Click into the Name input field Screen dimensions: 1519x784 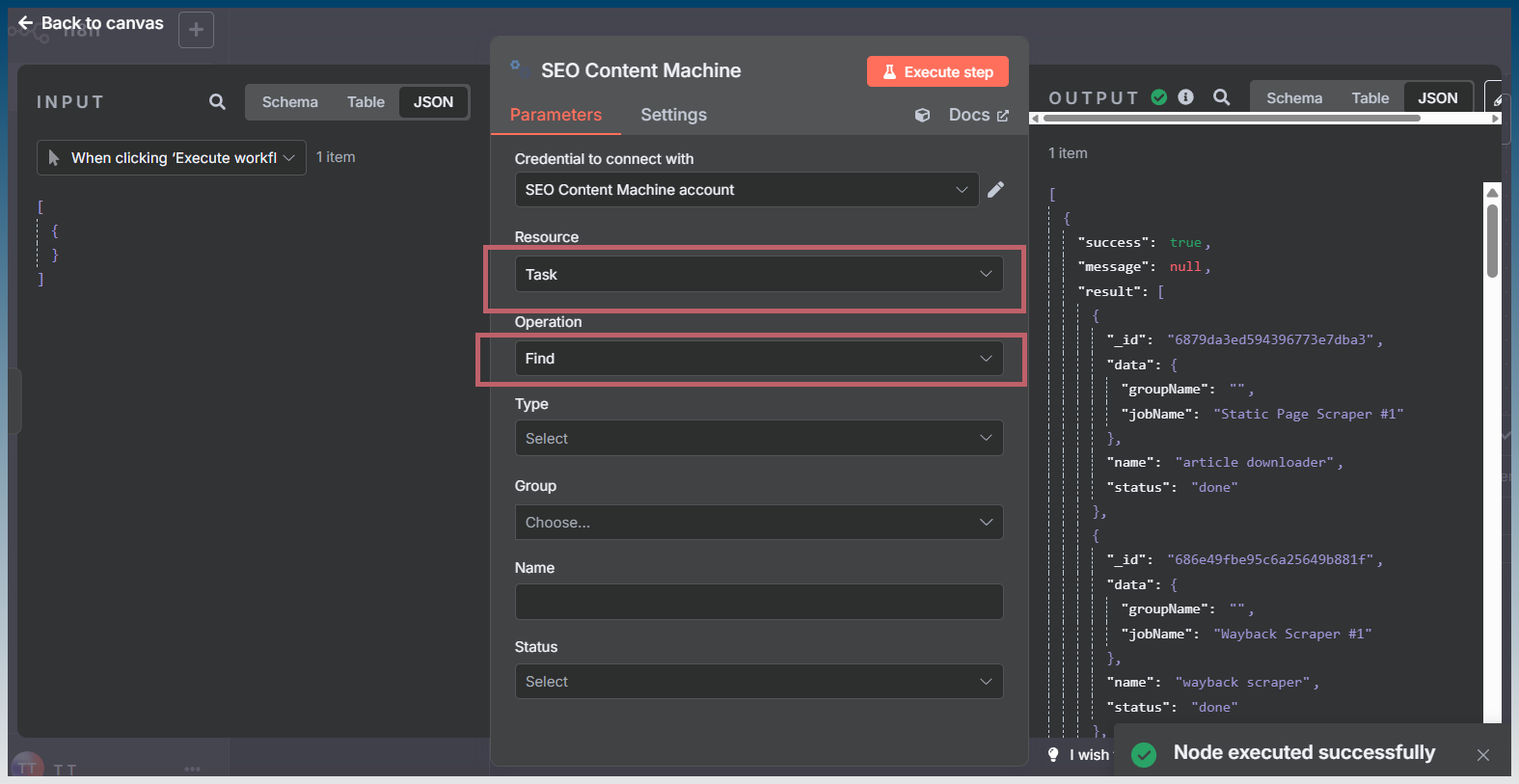click(x=759, y=602)
